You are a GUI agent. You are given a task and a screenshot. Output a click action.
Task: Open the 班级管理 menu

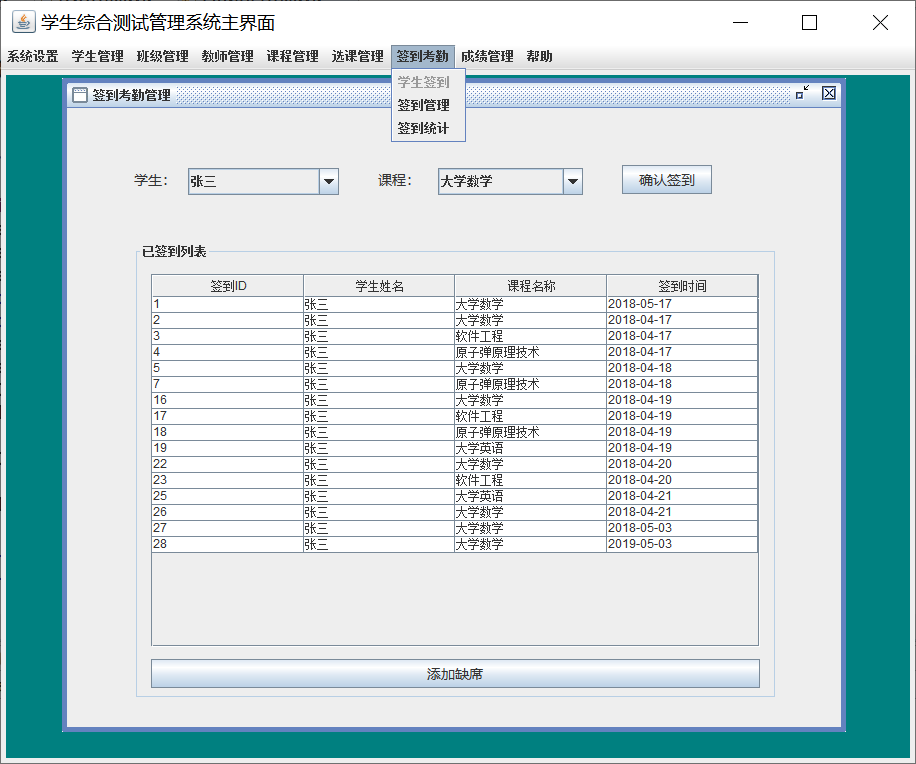(162, 57)
